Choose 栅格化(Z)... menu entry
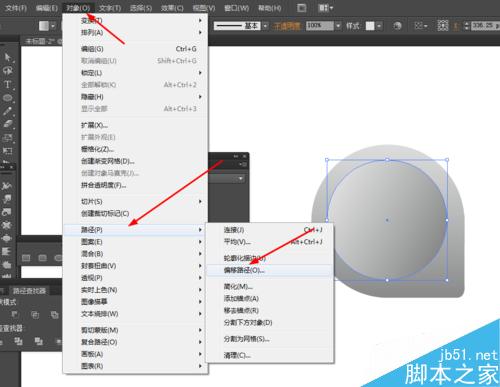Screen dimensions: 500x387 tap(136, 149)
